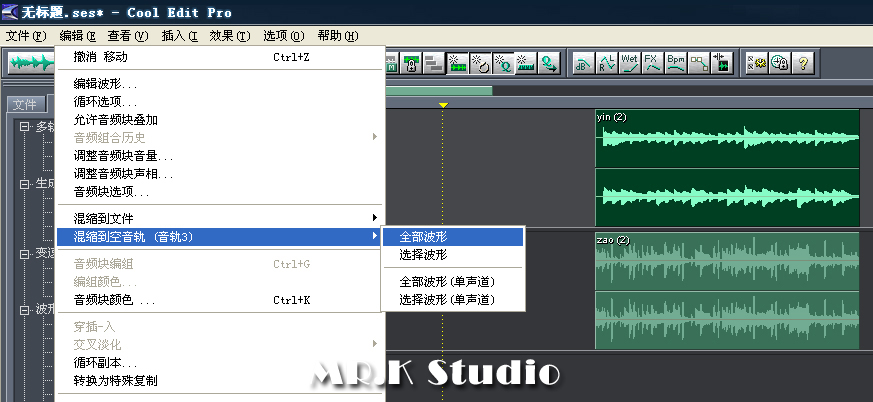Toggle snap to cues Q icon

pyautogui.click(x=502, y=63)
